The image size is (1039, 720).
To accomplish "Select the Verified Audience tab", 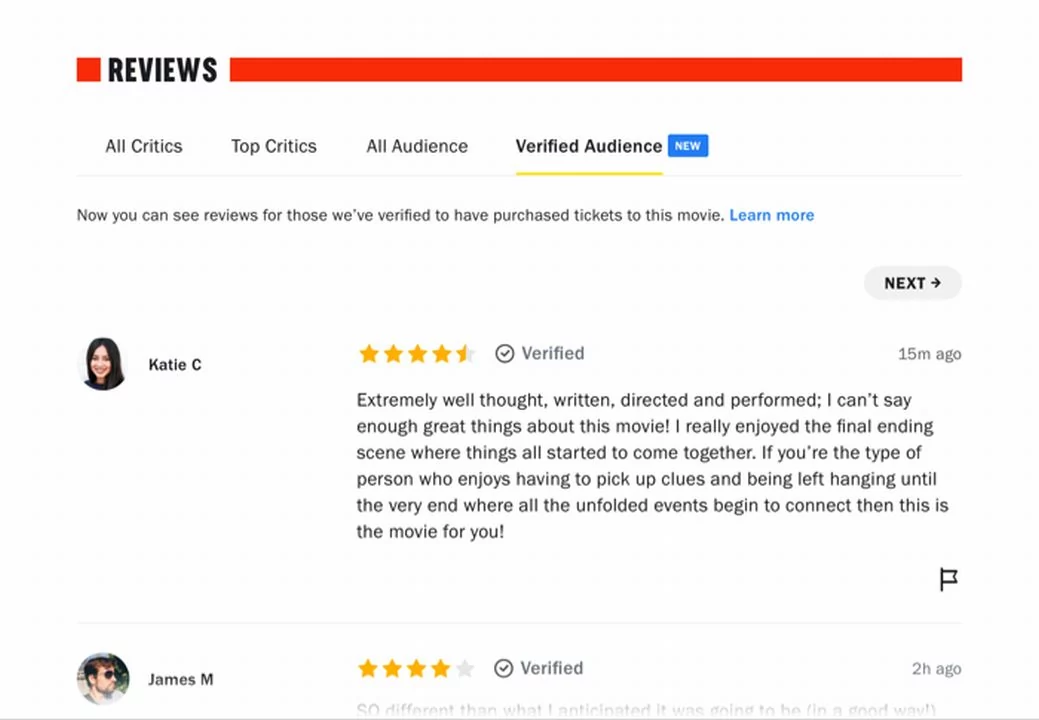I will click(588, 146).
